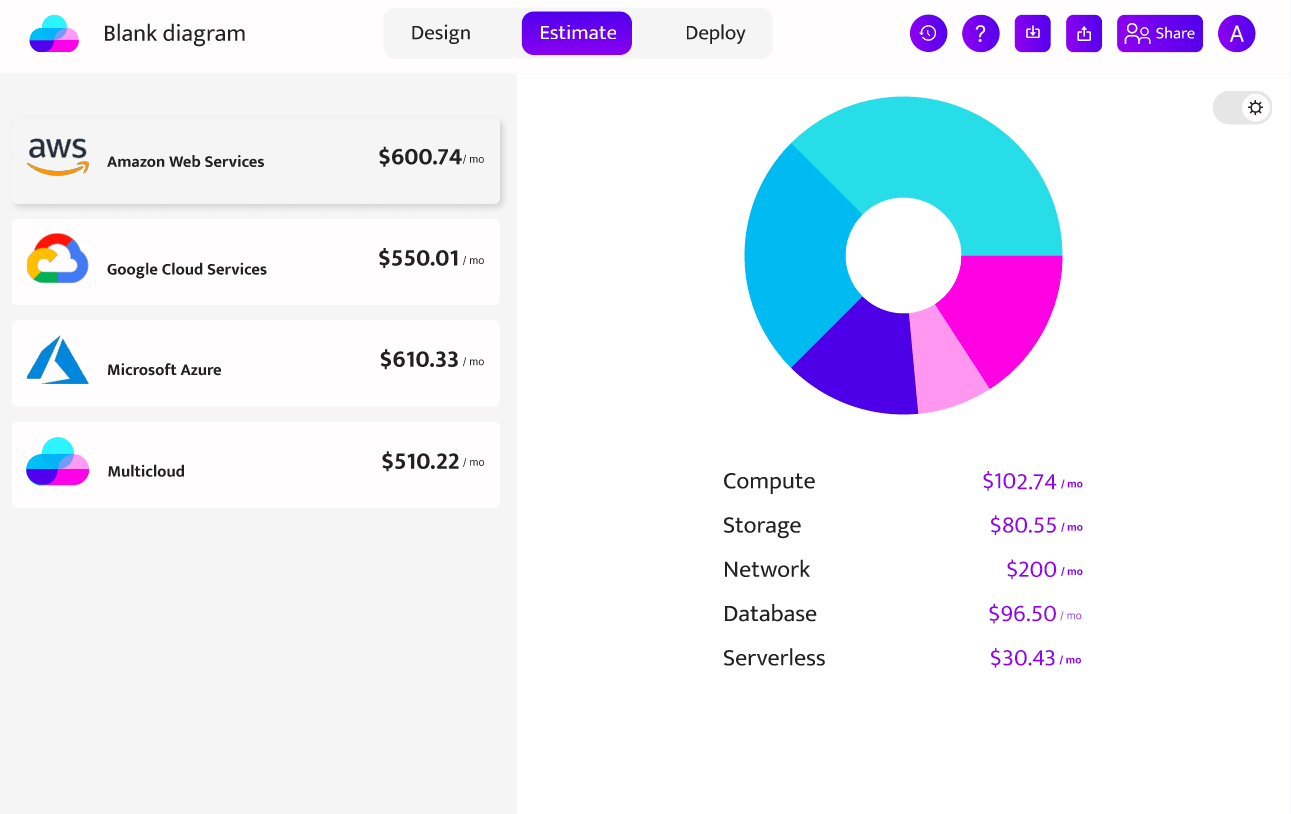Switch to the Deploy tab
Screen dimensions: 1291x814
pyautogui.click(x=714, y=33)
